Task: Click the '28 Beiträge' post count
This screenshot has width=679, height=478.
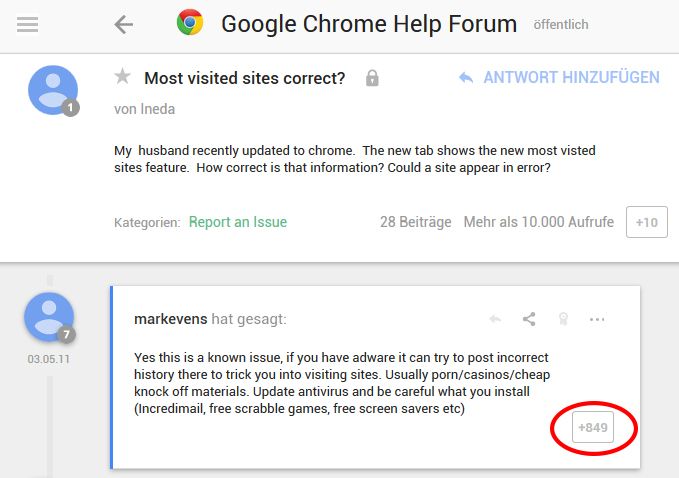Action: coord(415,222)
